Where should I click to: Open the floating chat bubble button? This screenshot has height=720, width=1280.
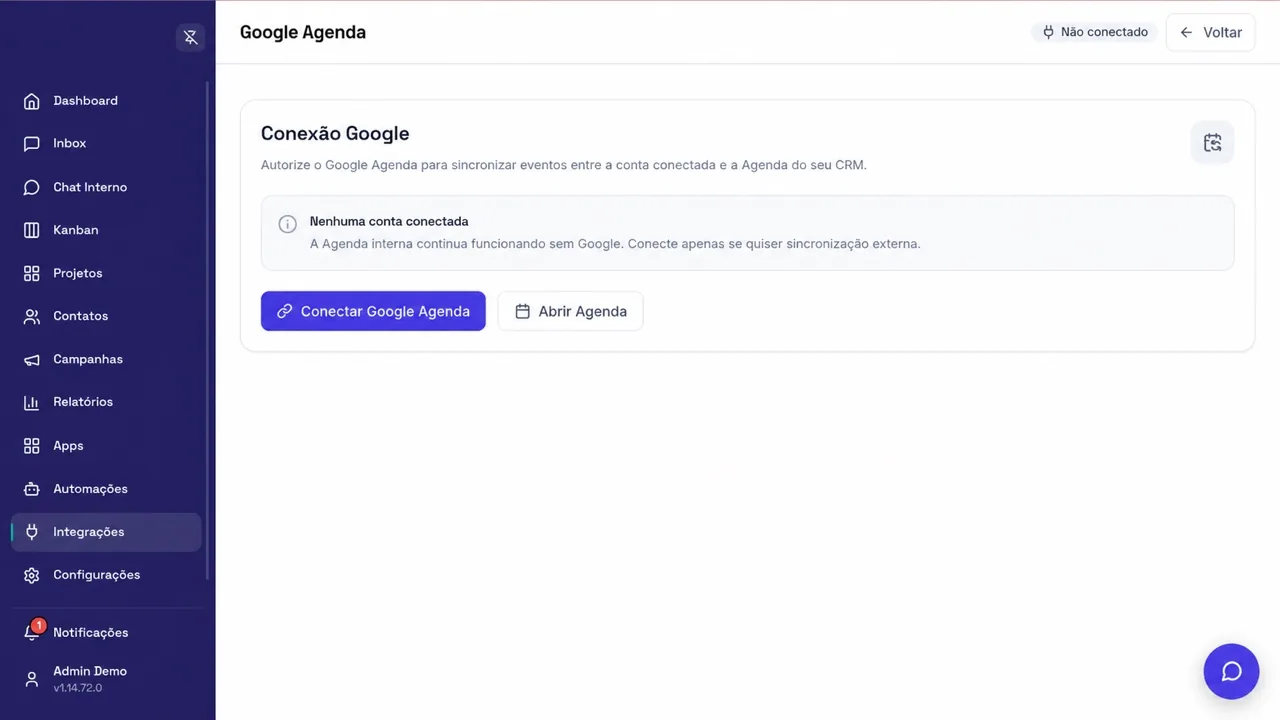1231,671
